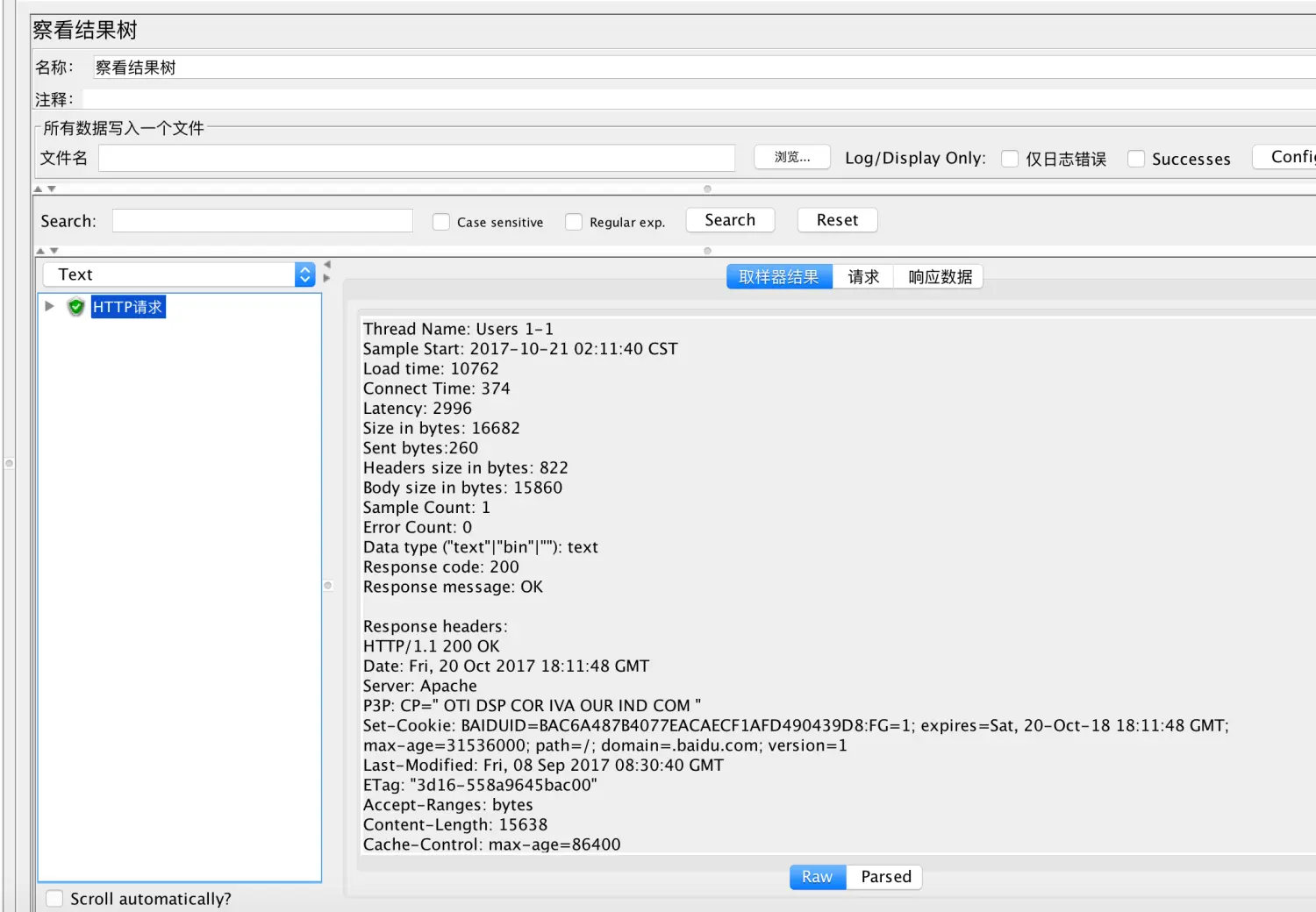Toggle the 仅日志错误 checkbox
Screen dimensions: 1316x912
[1010, 159]
